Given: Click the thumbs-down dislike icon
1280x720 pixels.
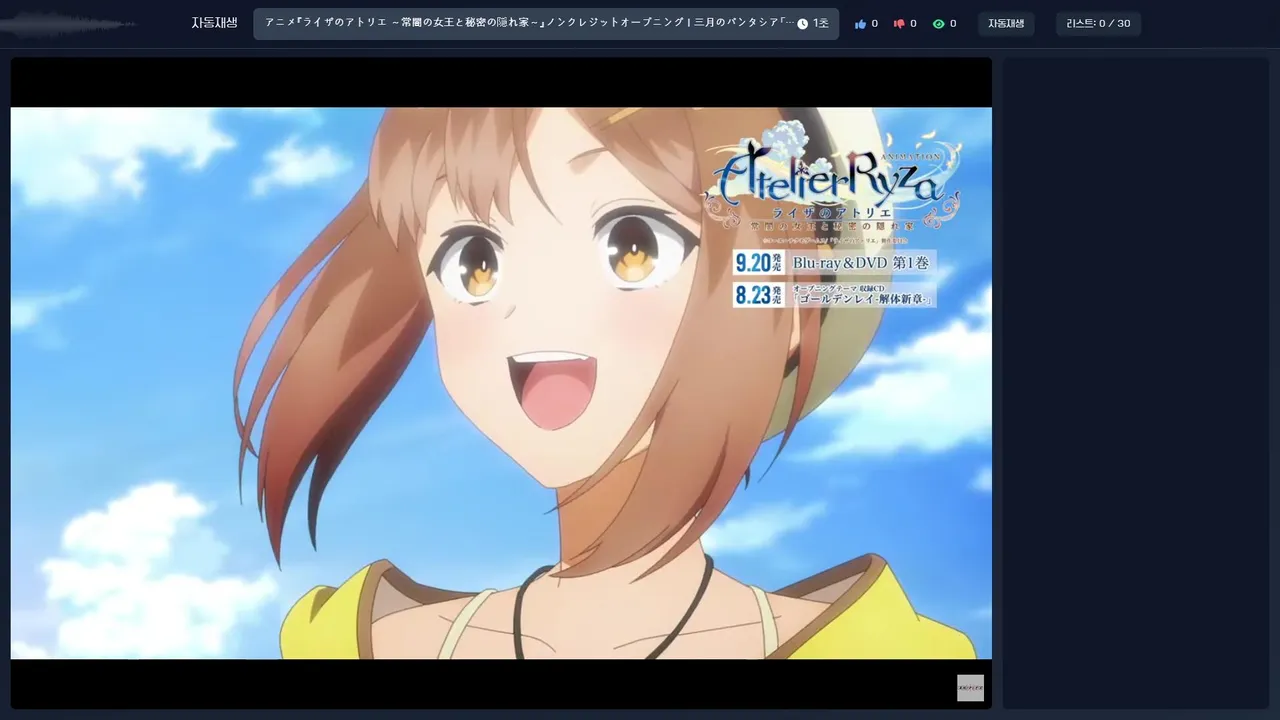Looking at the screenshot, I should [899, 24].
